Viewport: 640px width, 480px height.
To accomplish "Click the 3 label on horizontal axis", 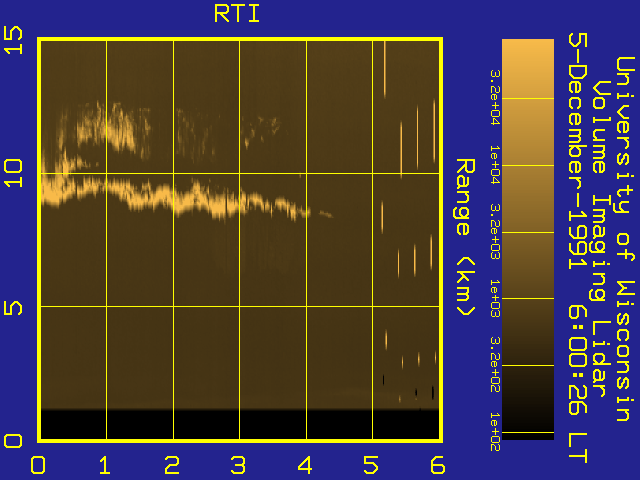I will click(x=238, y=465).
